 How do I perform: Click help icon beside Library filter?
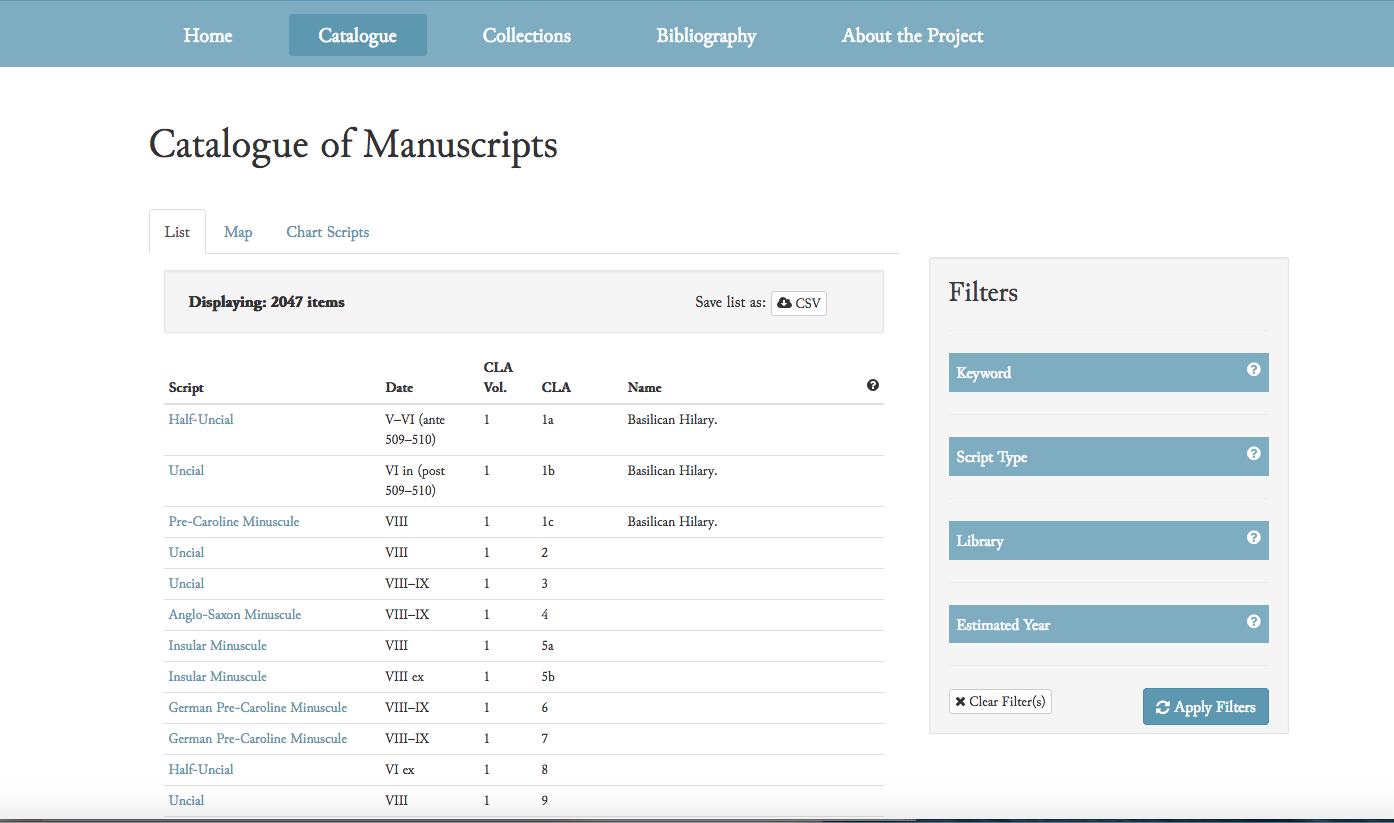click(x=1253, y=538)
